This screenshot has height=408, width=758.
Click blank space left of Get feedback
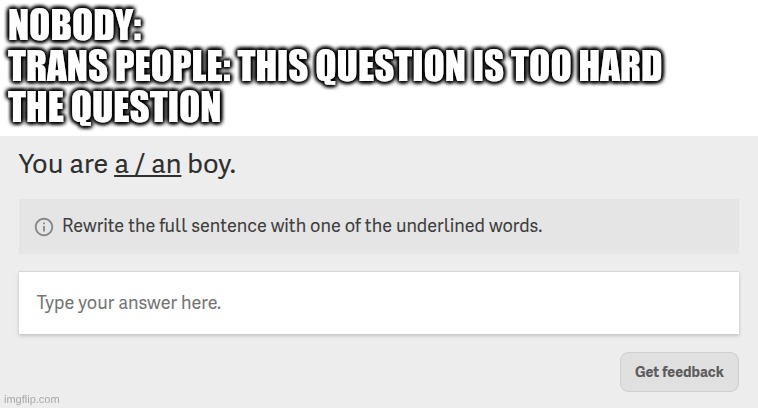(400, 371)
